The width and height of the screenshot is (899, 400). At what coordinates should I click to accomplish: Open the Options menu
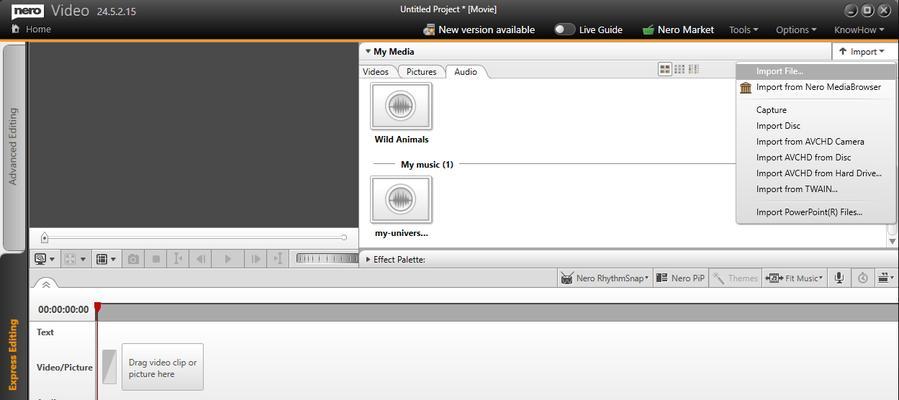[x=796, y=30]
